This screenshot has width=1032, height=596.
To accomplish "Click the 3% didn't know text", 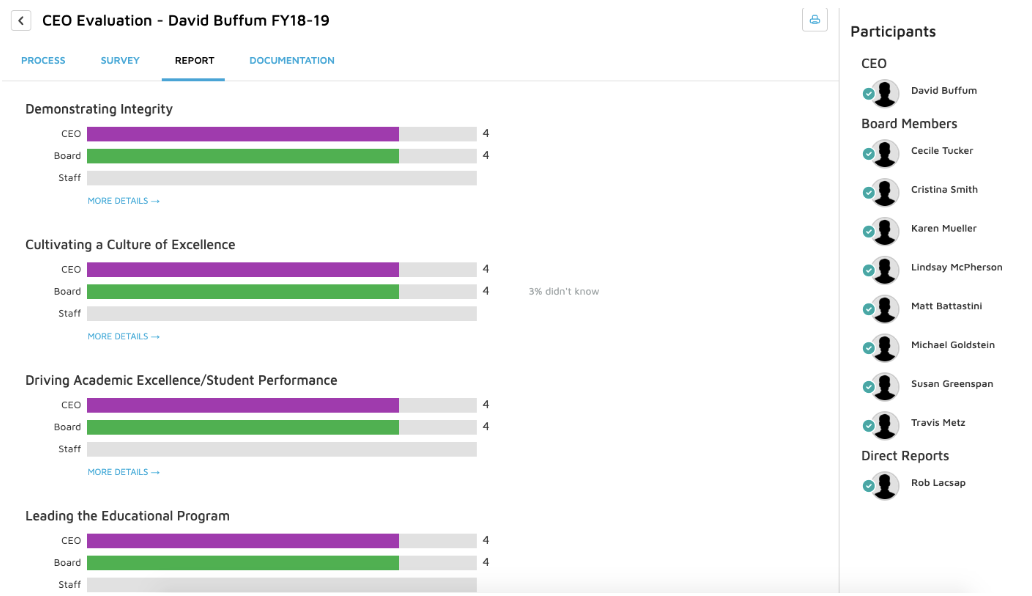I will (x=563, y=290).
